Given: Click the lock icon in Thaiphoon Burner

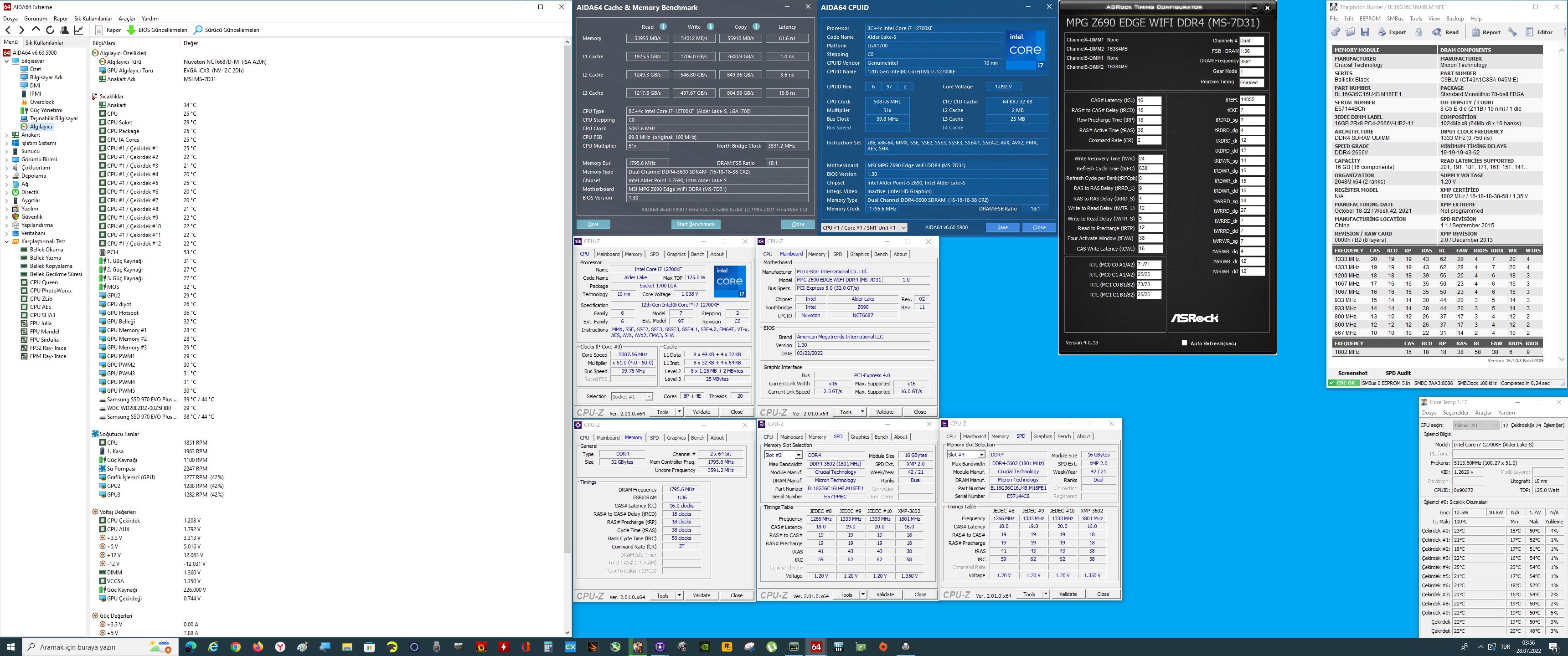Looking at the screenshot, I should (x=1419, y=32).
